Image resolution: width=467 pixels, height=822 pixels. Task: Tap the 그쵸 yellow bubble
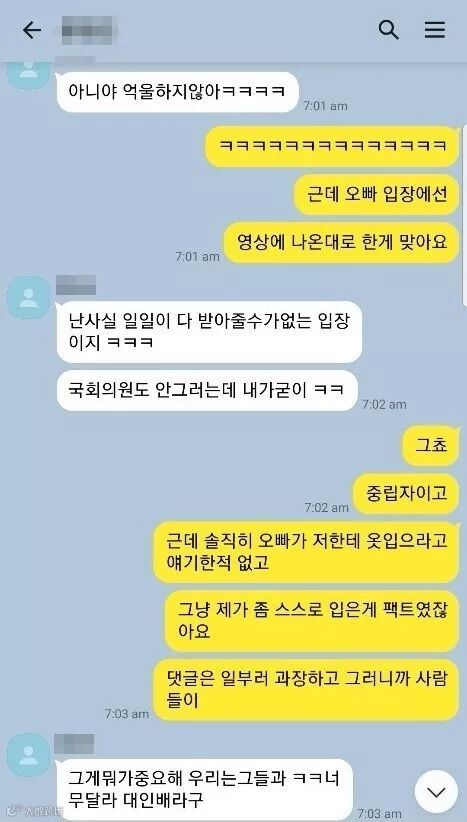click(430, 445)
